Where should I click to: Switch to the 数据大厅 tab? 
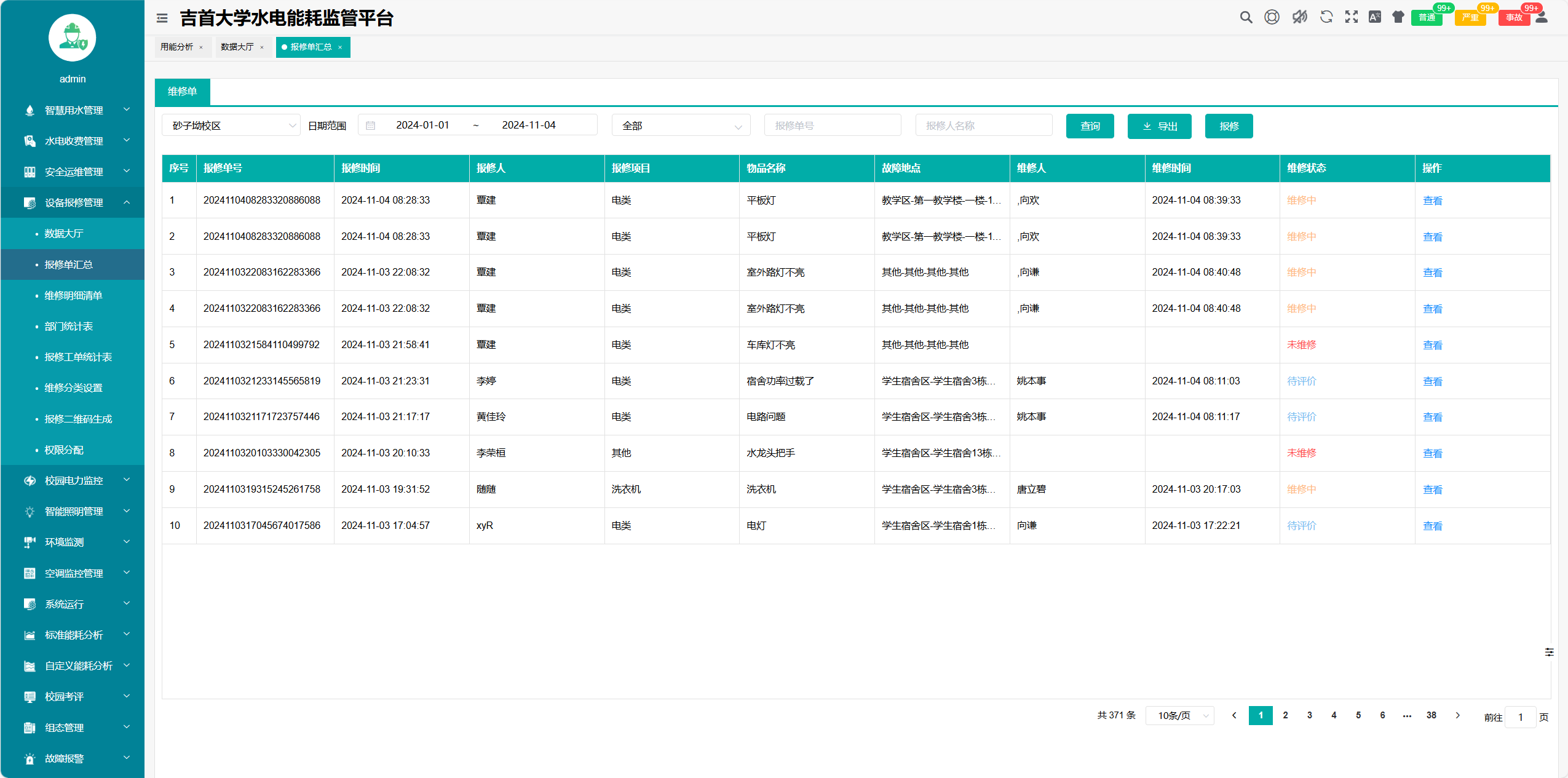click(x=237, y=47)
